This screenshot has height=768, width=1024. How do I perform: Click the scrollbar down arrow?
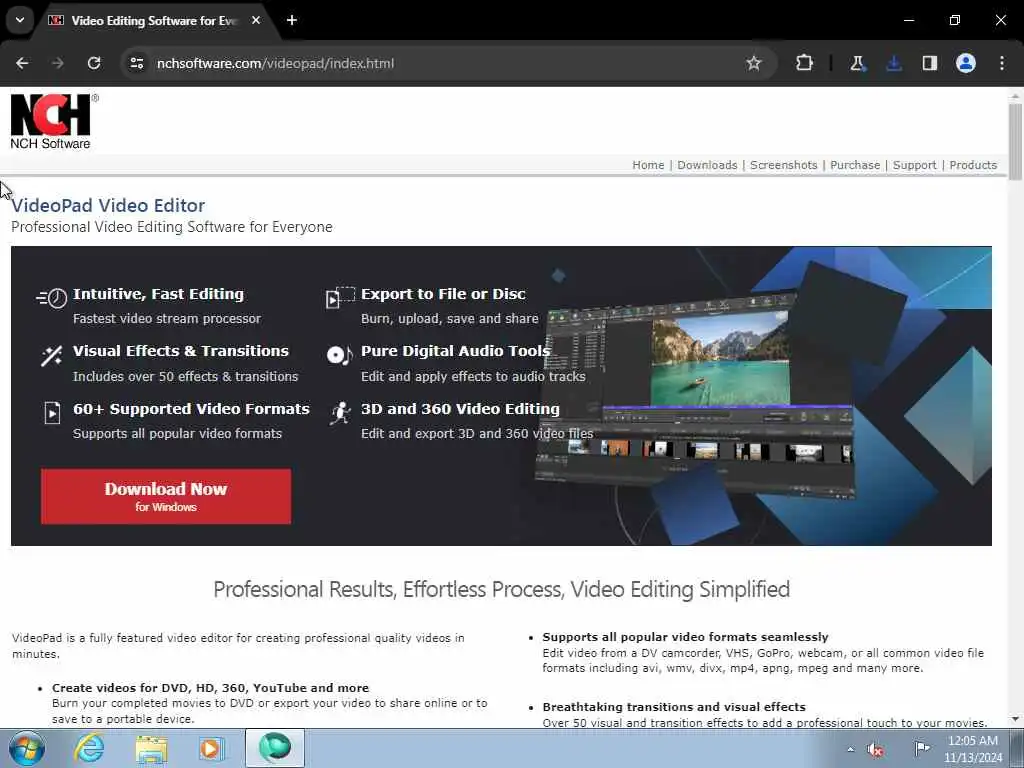tap(1015, 719)
